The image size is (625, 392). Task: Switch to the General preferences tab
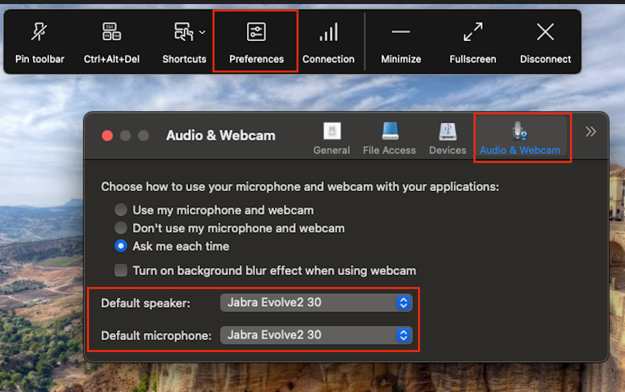click(x=332, y=139)
